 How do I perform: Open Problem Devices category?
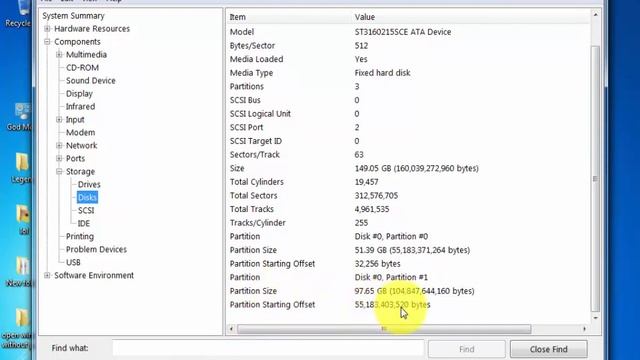(96, 249)
